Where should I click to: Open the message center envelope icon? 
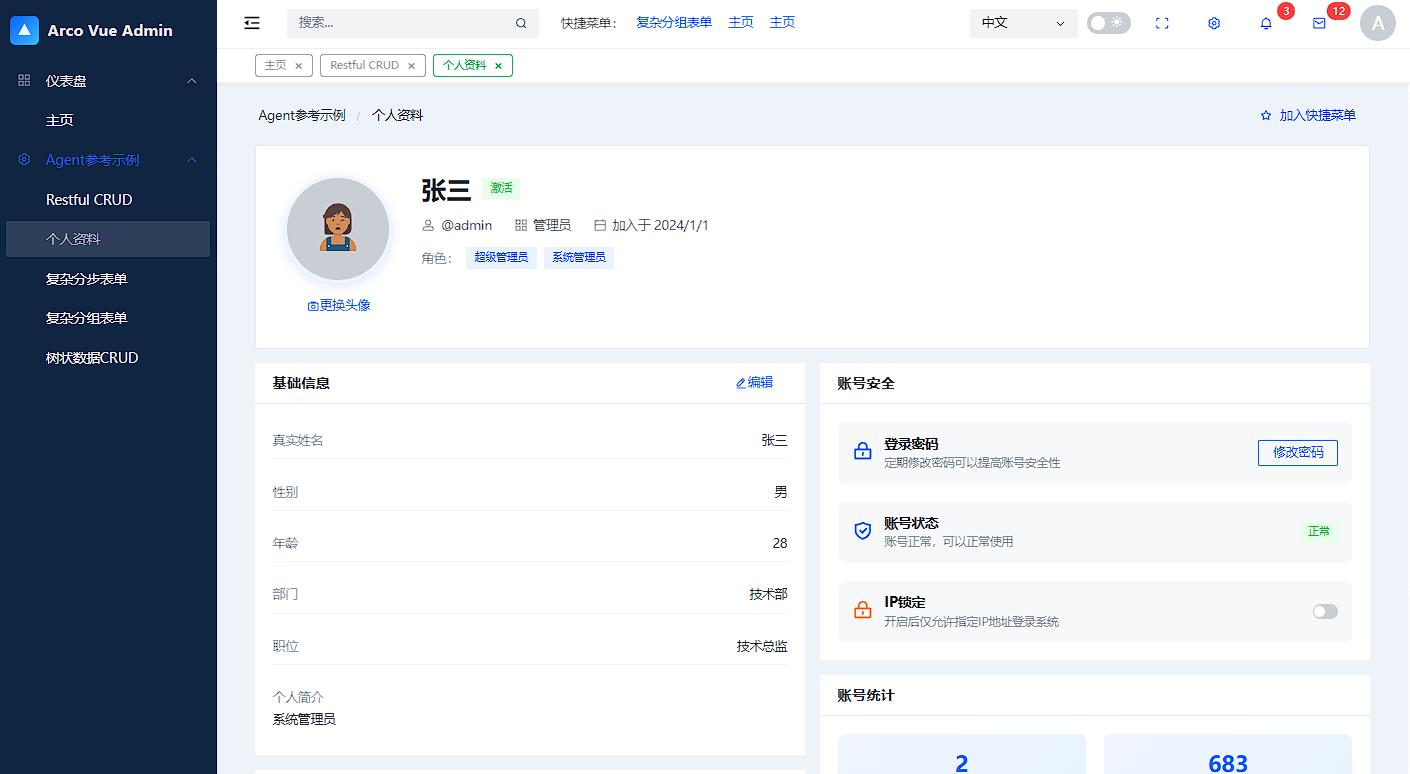click(x=1317, y=23)
